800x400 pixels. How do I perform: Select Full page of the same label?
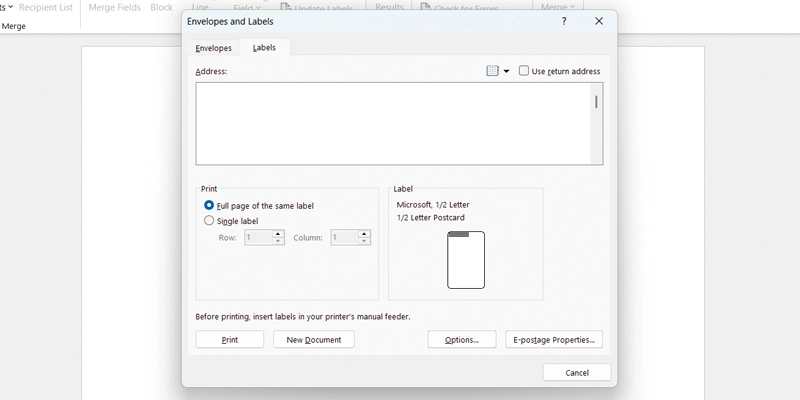pyautogui.click(x=209, y=205)
